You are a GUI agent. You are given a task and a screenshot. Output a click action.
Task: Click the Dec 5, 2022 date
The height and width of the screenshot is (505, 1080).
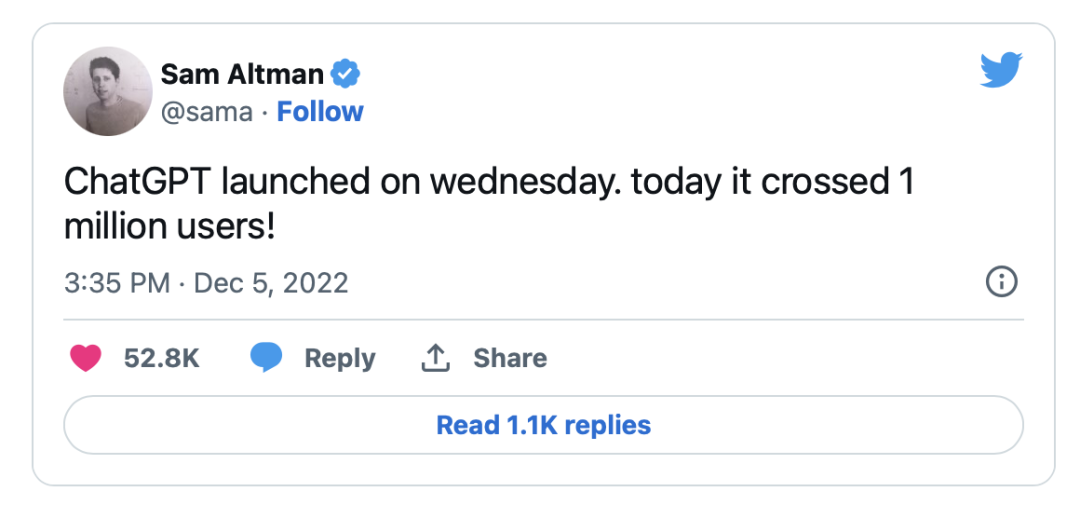pos(271,283)
